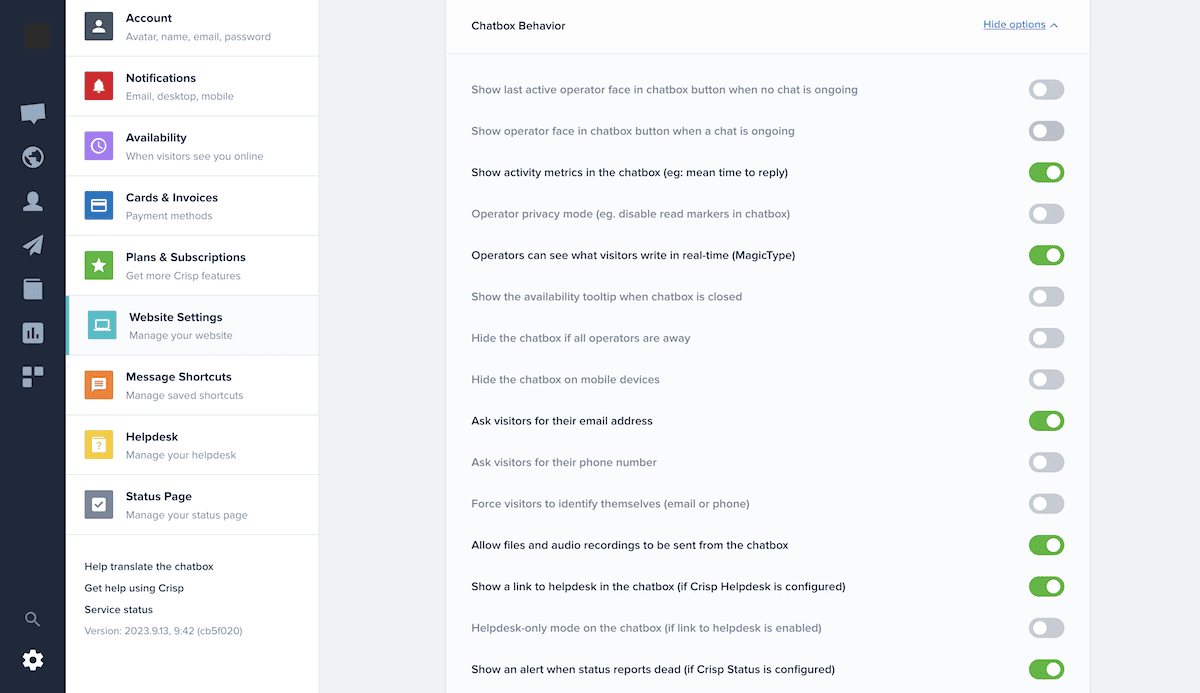Disable the MagicType real-time typing toggle
1200x693 pixels.
point(1046,255)
